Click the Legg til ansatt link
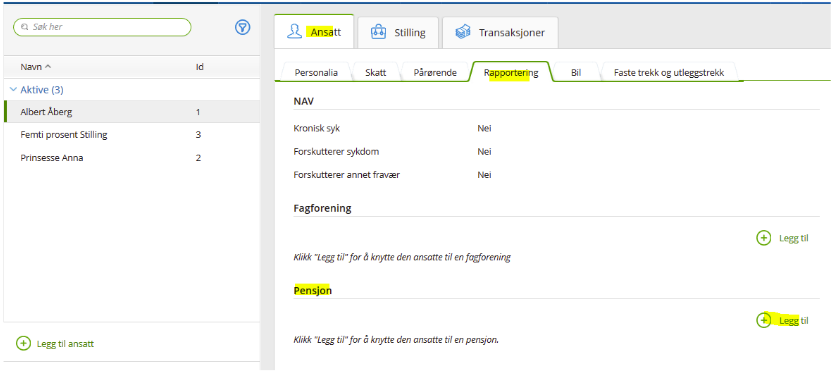834x373 pixels. (x=65, y=344)
